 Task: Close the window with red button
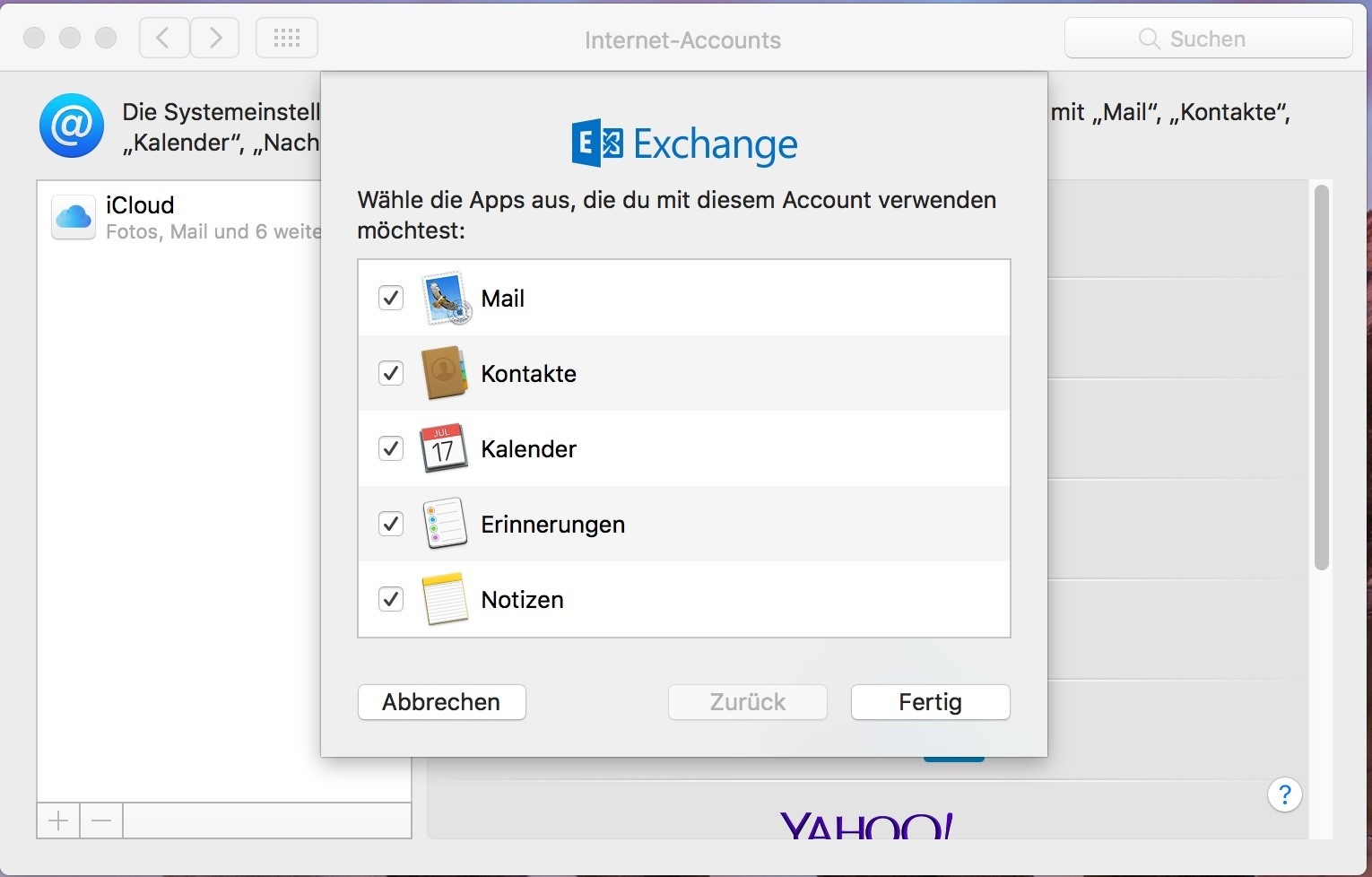(x=34, y=38)
